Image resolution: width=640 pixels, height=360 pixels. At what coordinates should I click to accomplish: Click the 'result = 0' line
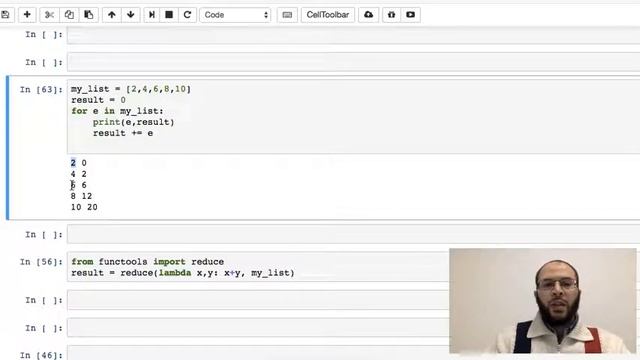[98, 100]
